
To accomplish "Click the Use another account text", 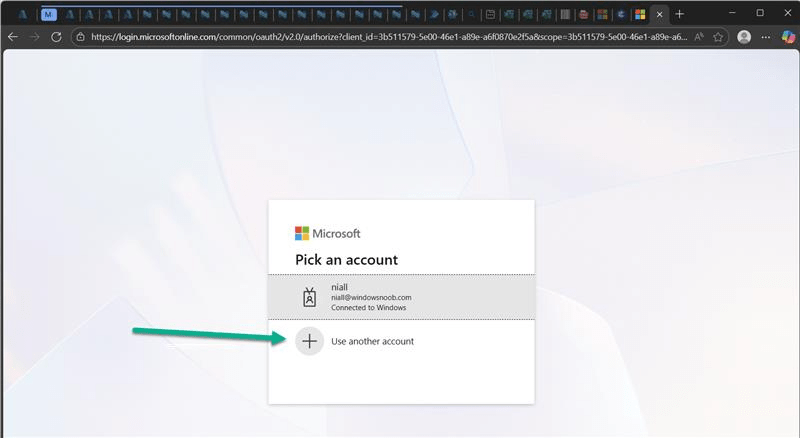I will (372, 341).
